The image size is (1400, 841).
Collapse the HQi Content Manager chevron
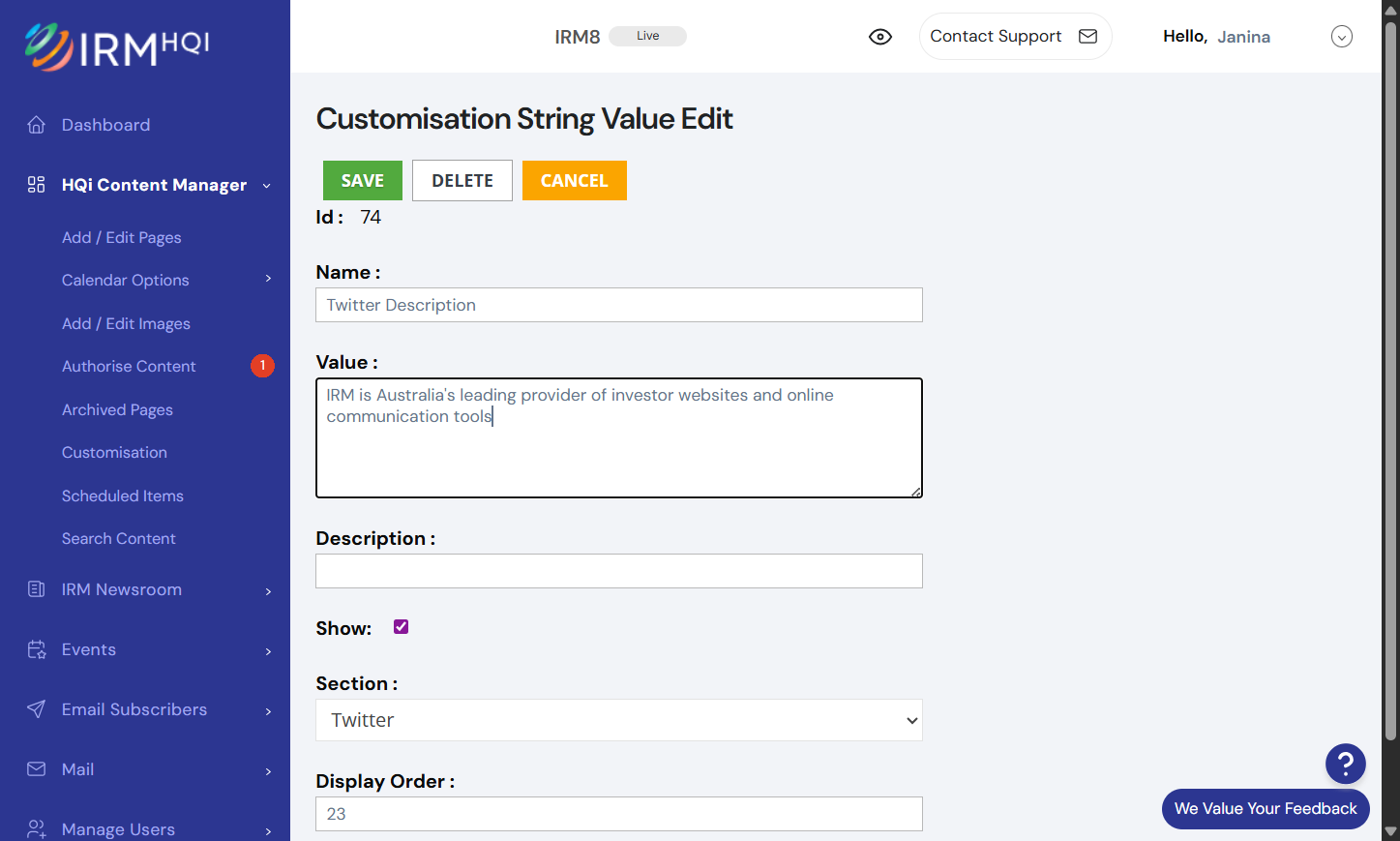pos(267,186)
